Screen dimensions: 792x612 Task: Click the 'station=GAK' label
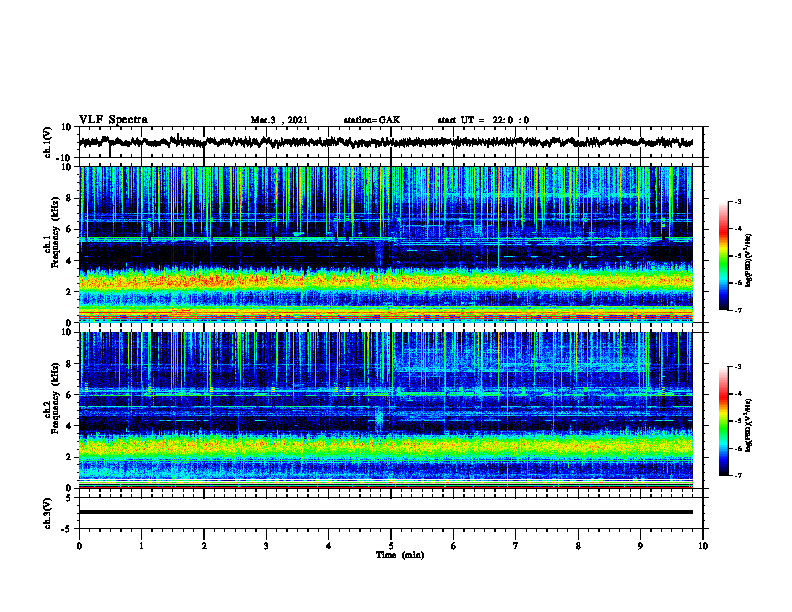[372, 120]
